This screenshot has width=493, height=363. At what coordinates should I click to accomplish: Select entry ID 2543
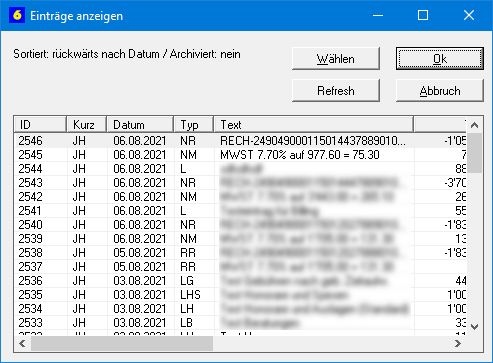240,183
